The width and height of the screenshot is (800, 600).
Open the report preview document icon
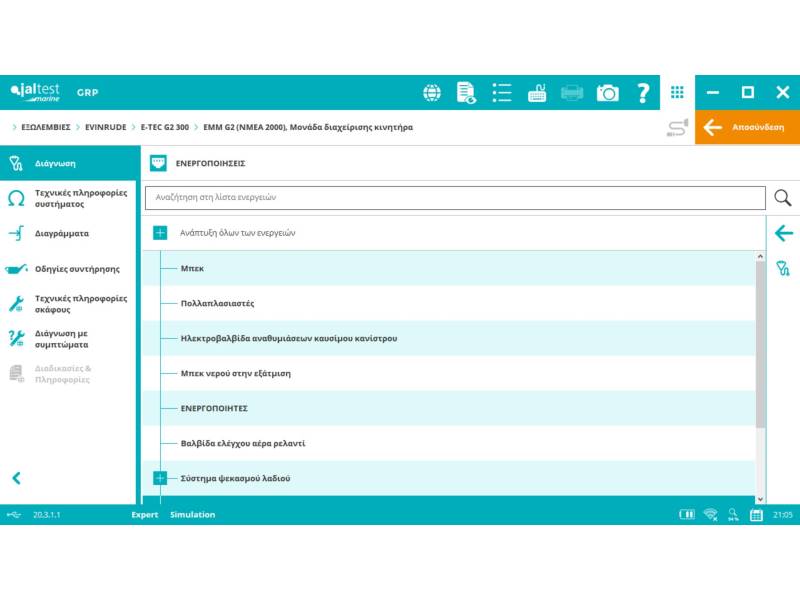coord(466,93)
